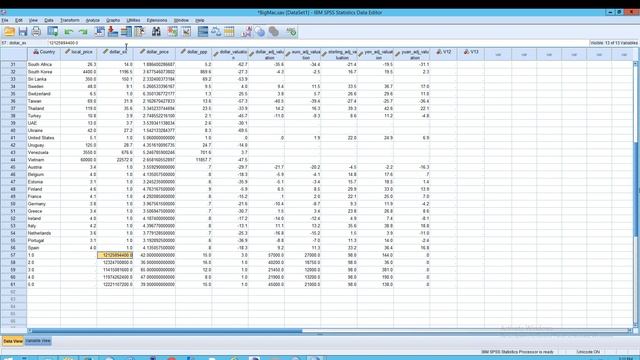Click the Thailand country cell
640x360 pixels.
[44, 109]
